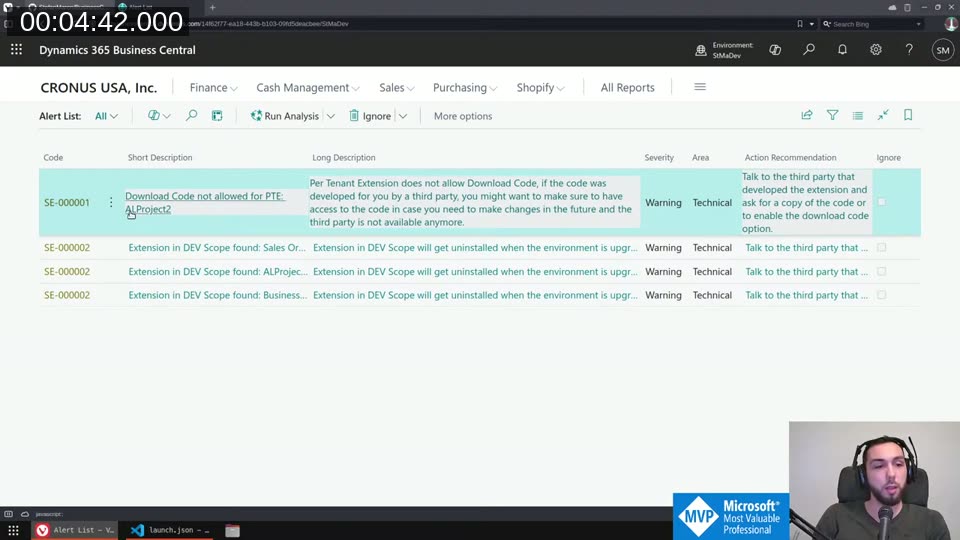Click the search magnifier in header
The image size is (960, 540).
pyautogui.click(x=809, y=50)
